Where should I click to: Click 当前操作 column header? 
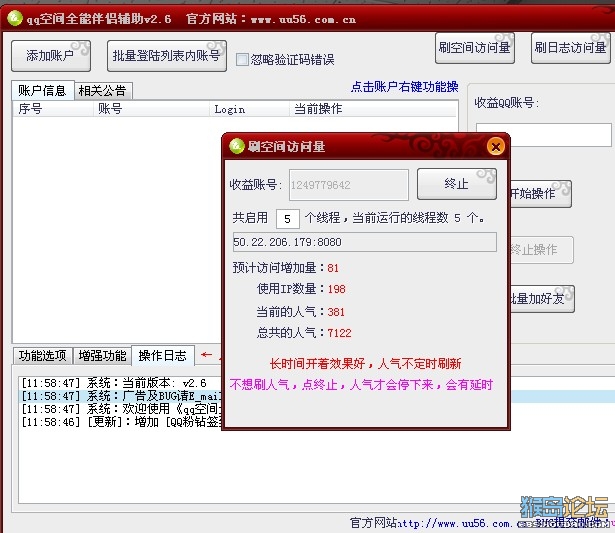[373, 109]
